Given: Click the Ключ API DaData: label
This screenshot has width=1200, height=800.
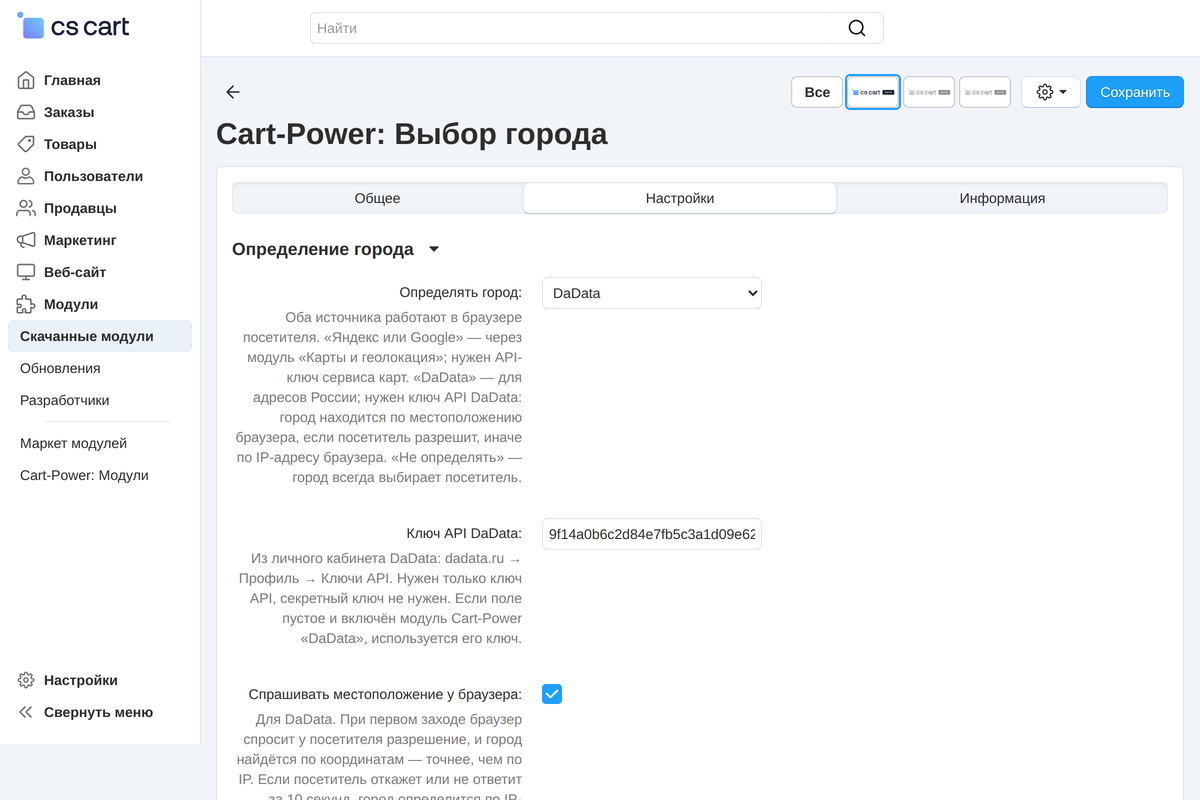Looking at the screenshot, I should point(464,533).
